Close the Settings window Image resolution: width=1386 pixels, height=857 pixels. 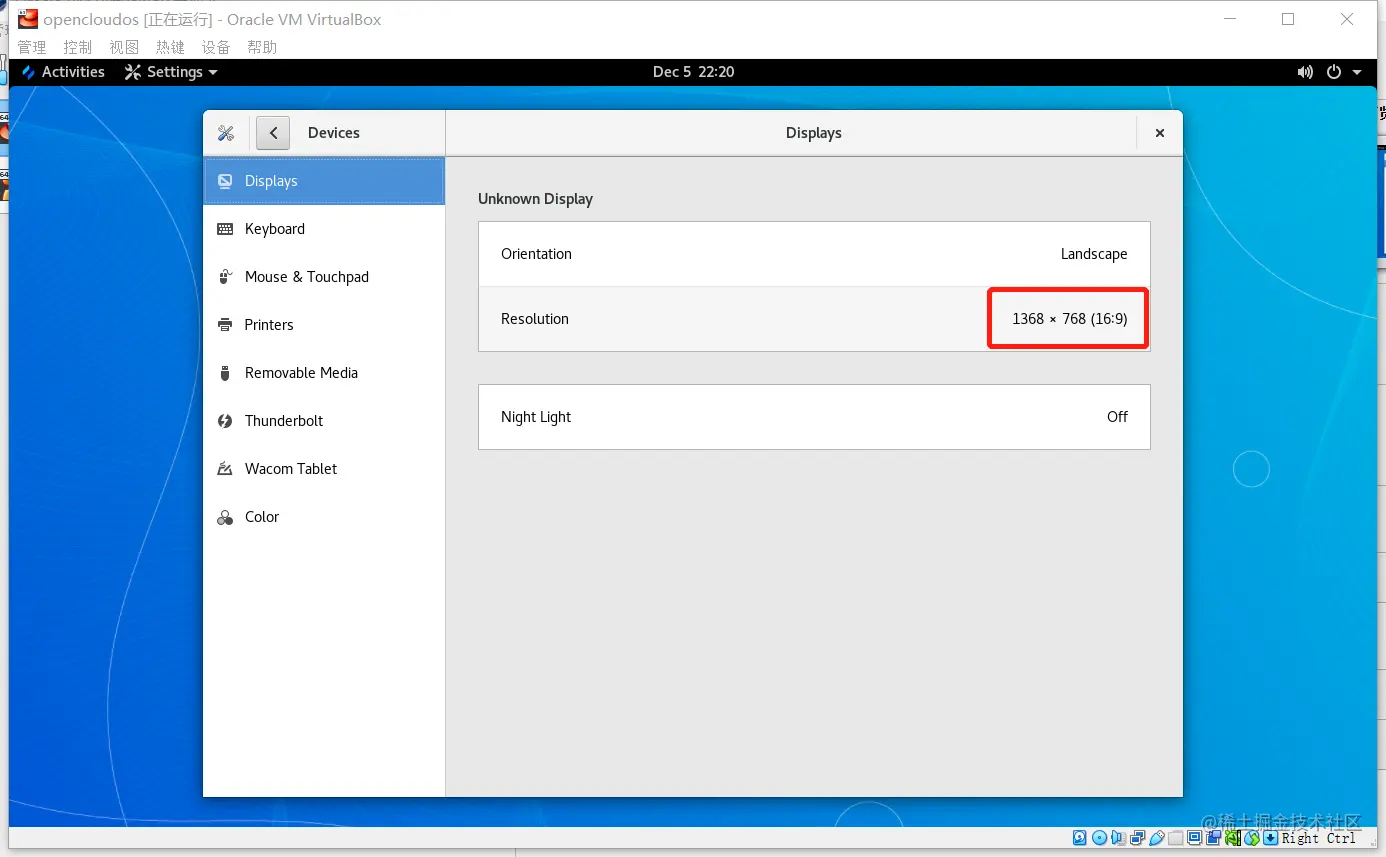pyautogui.click(x=1160, y=133)
